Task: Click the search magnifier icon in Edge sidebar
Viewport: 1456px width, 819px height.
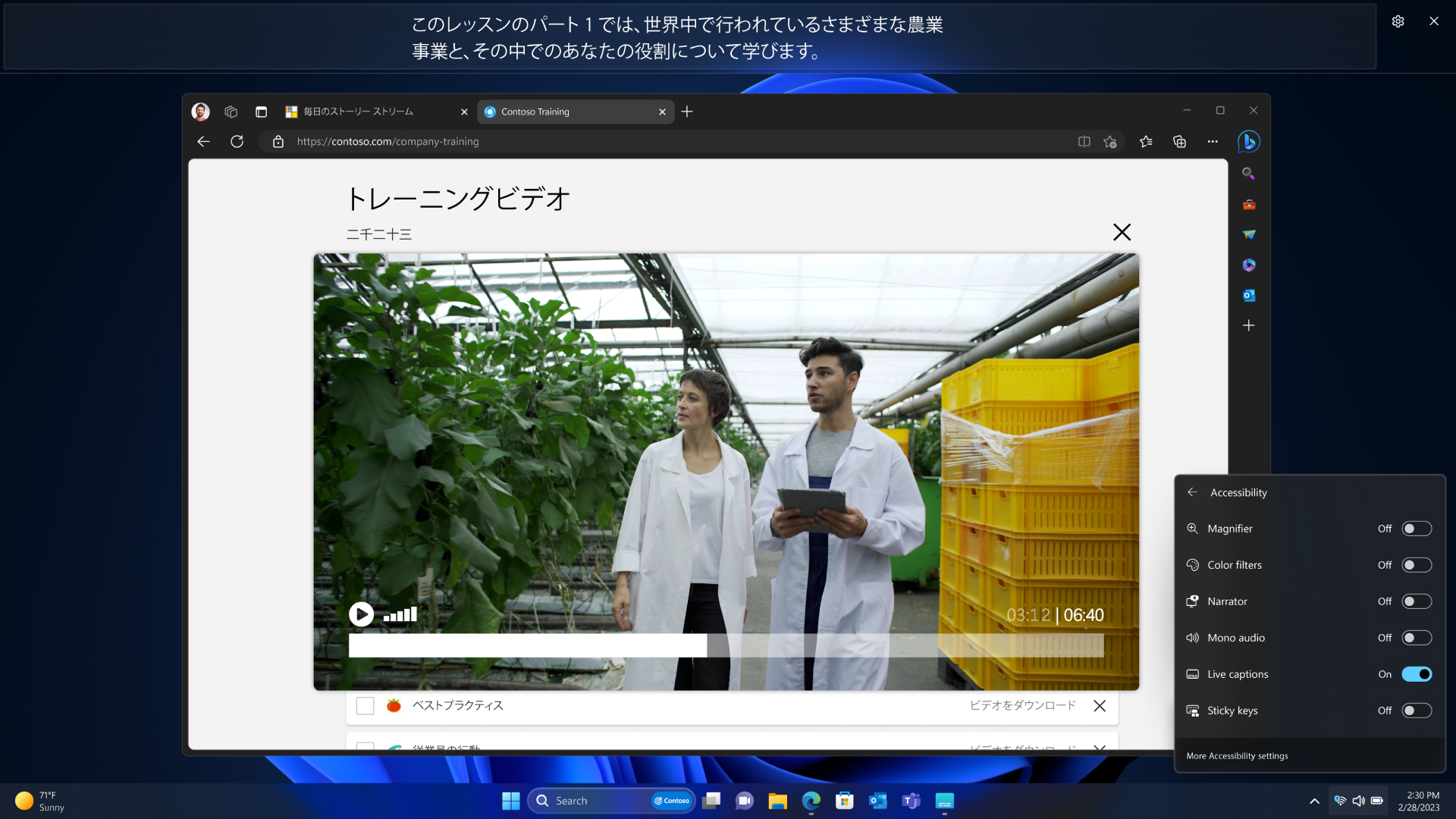Action: coord(1249,173)
